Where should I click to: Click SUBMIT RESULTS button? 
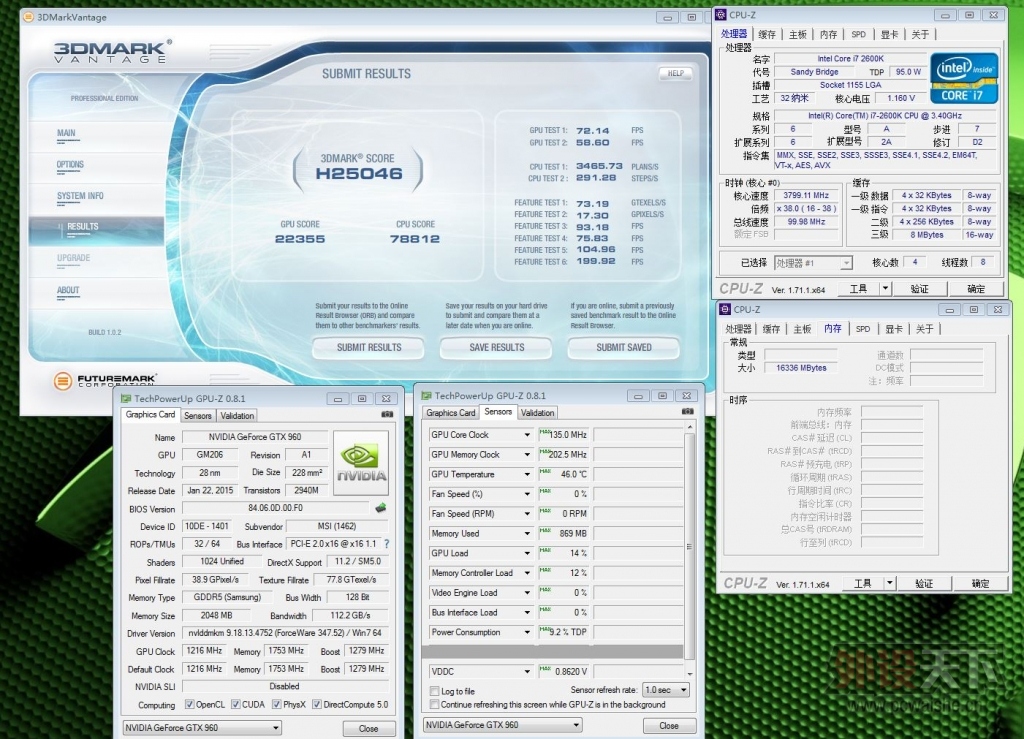[x=369, y=347]
